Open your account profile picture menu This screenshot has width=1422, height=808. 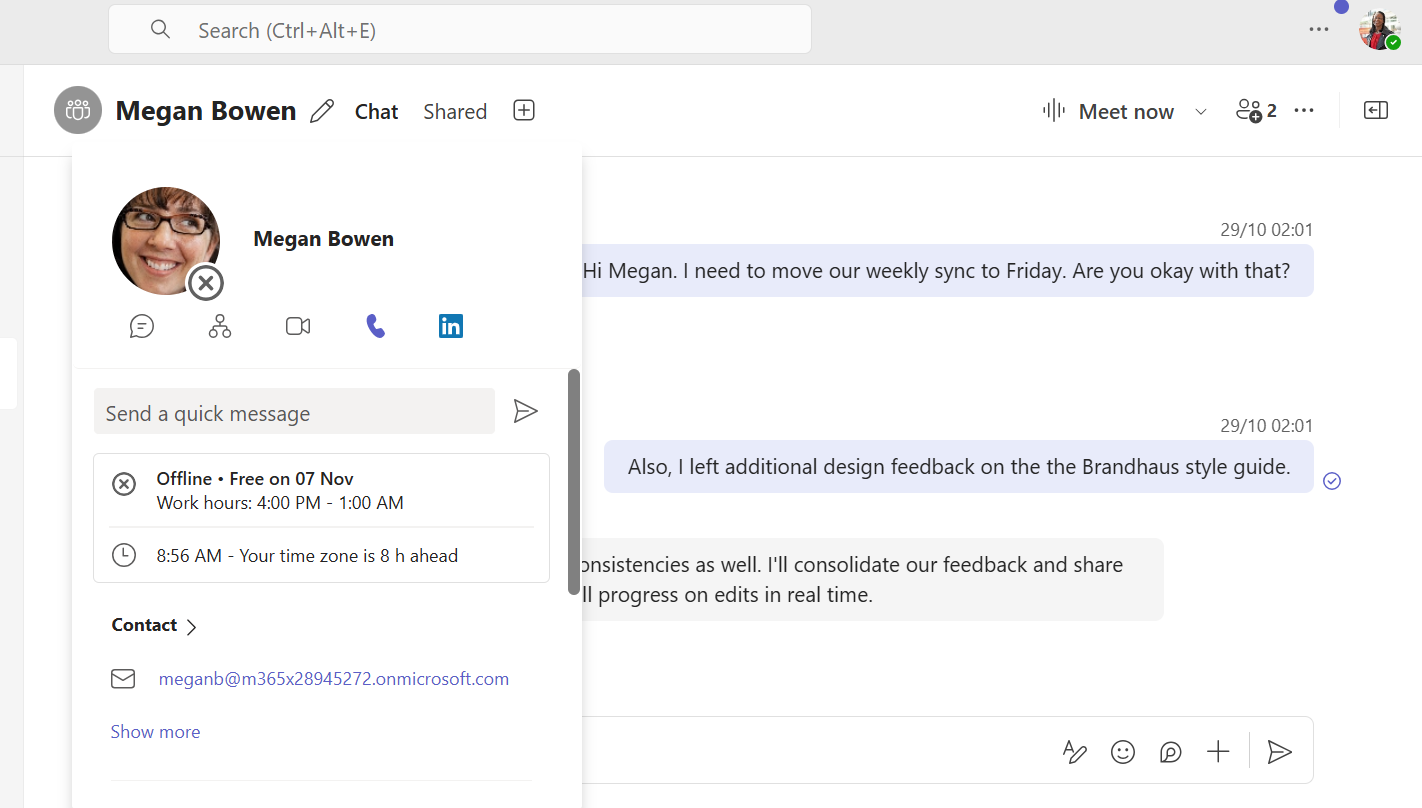(x=1379, y=30)
